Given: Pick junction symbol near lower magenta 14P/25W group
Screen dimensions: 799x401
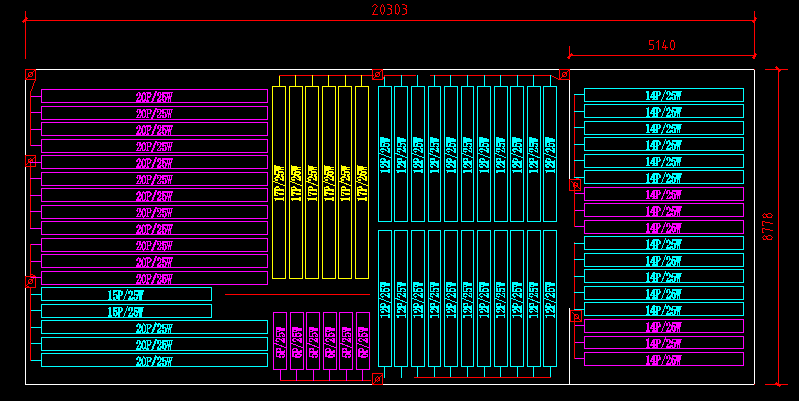Looking at the screenshot, I should pos(576,317).
